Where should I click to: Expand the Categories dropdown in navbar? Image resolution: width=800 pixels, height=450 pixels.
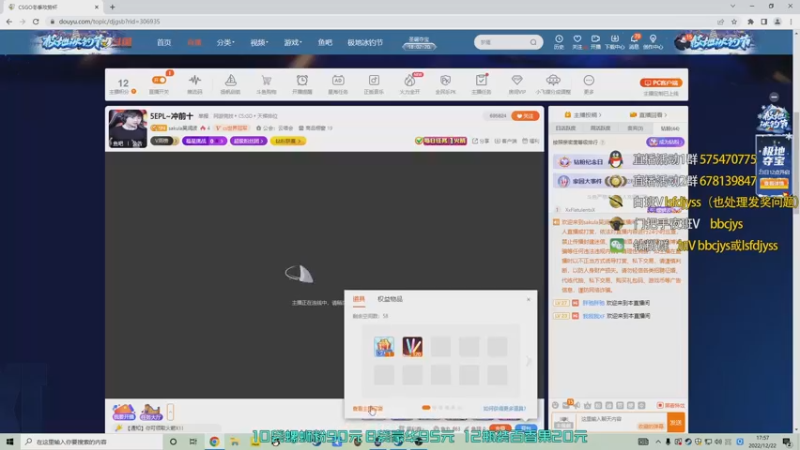[x=225, y=42]
